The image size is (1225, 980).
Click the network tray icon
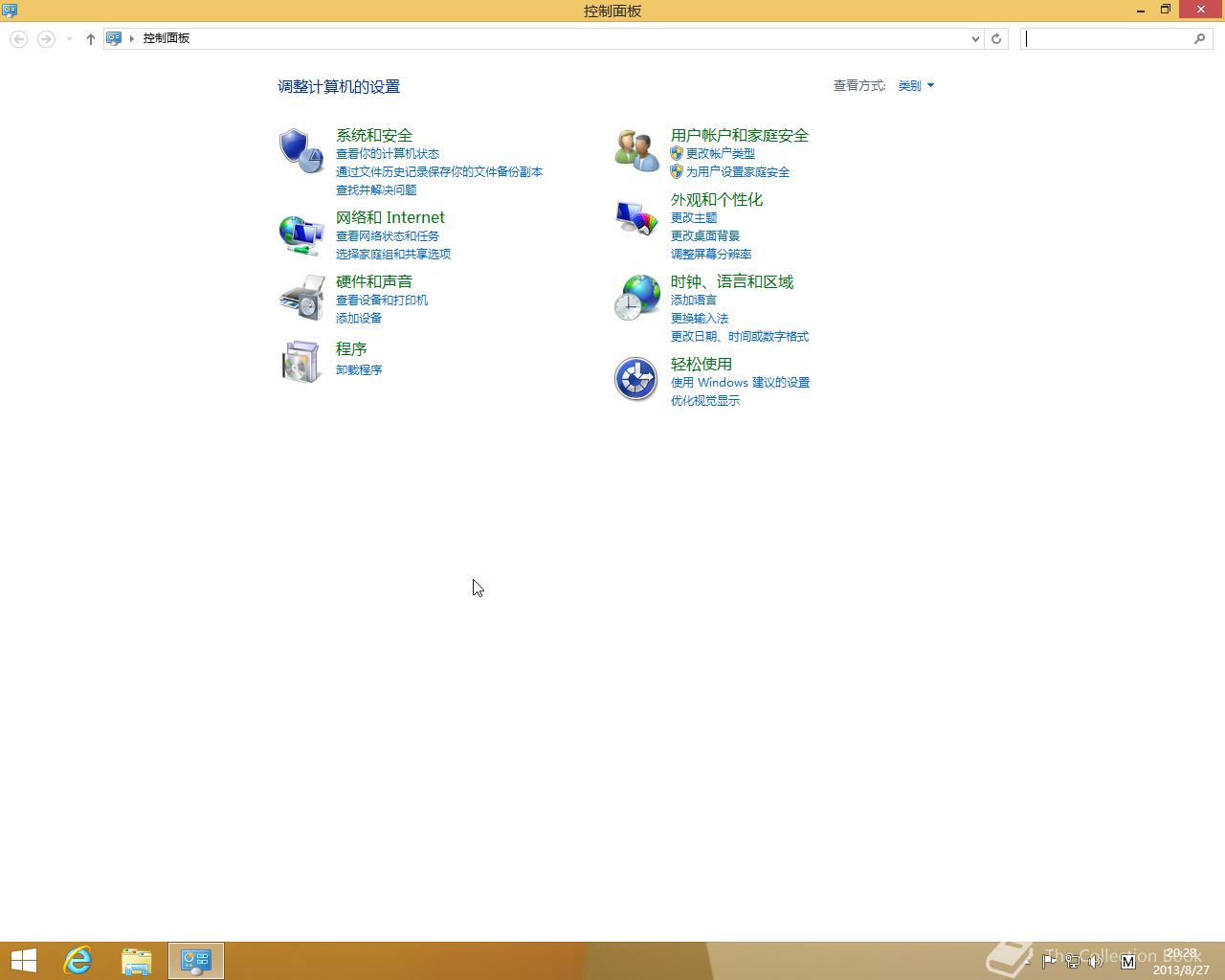click(1073, 962)
